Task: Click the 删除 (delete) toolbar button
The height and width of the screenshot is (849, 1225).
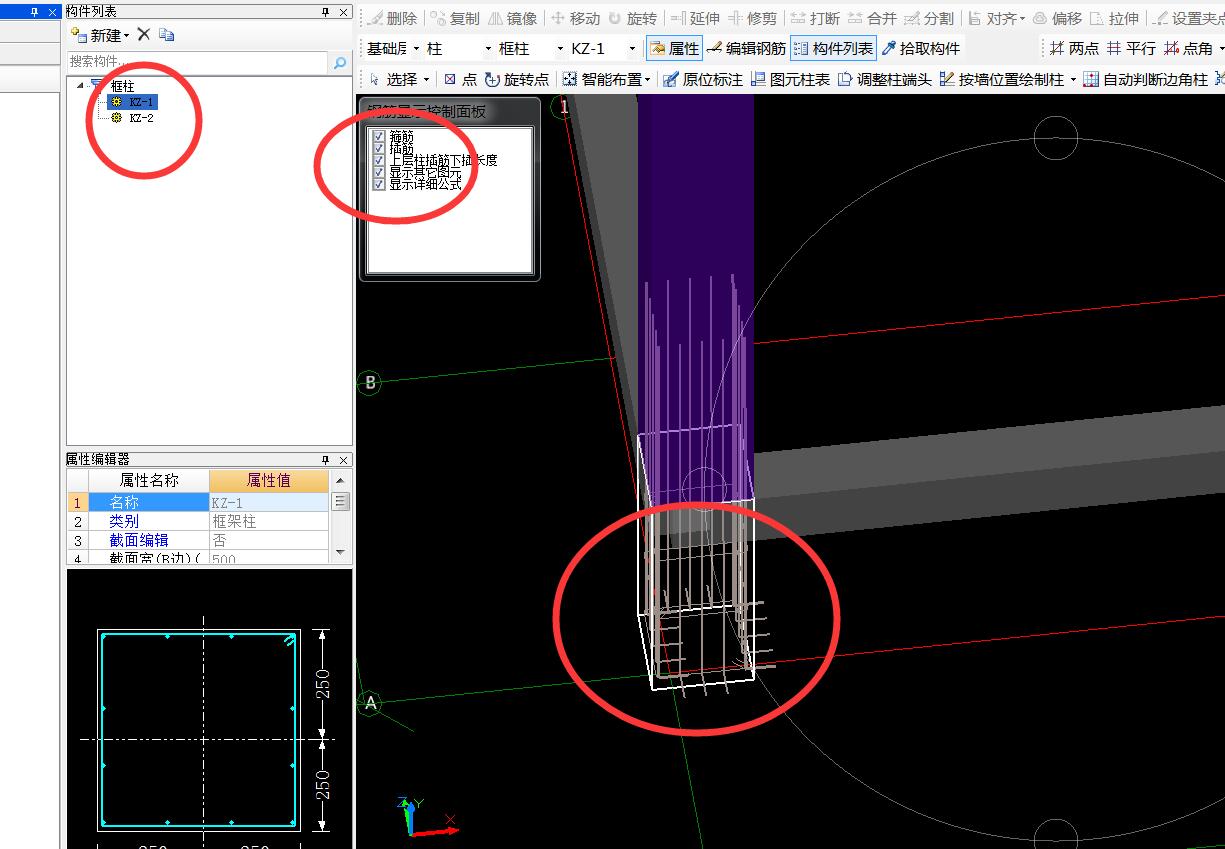Action: coord(392,18)
